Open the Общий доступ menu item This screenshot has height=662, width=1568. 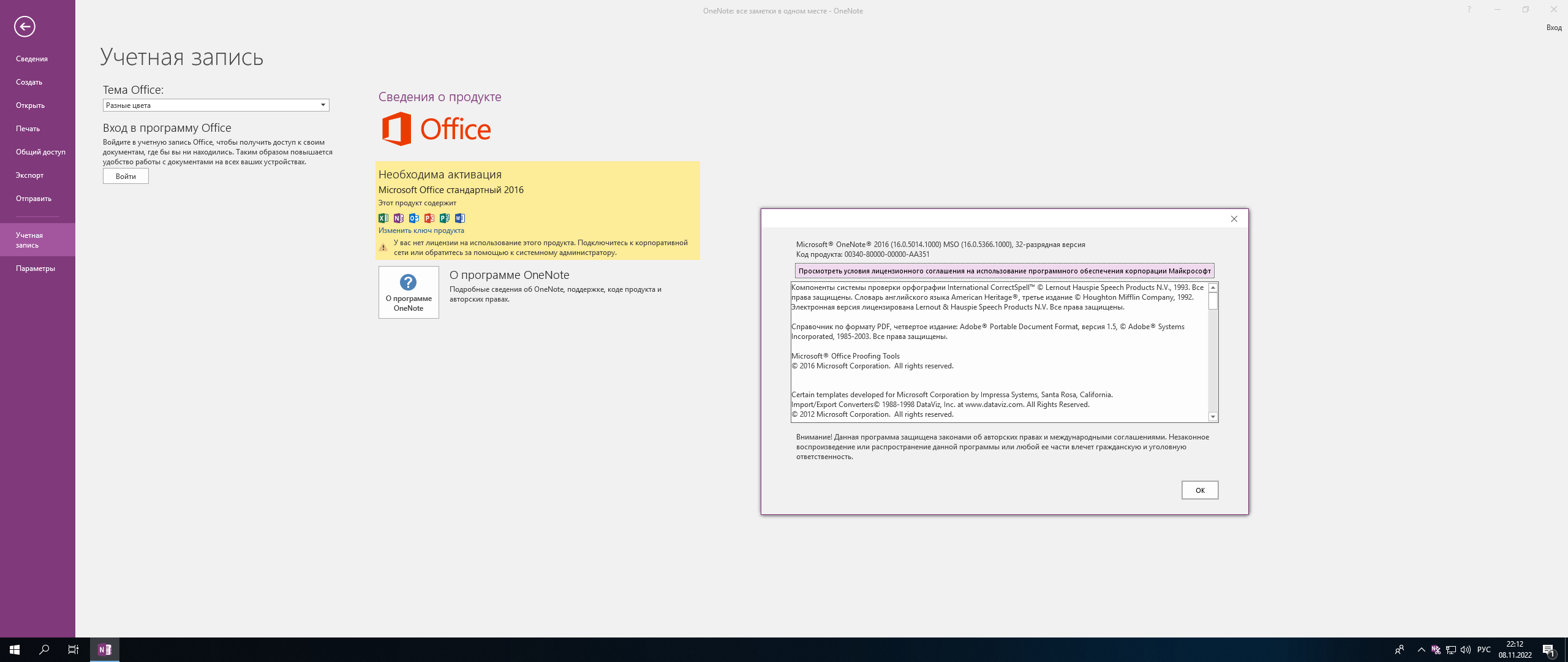tap(37, 152)
